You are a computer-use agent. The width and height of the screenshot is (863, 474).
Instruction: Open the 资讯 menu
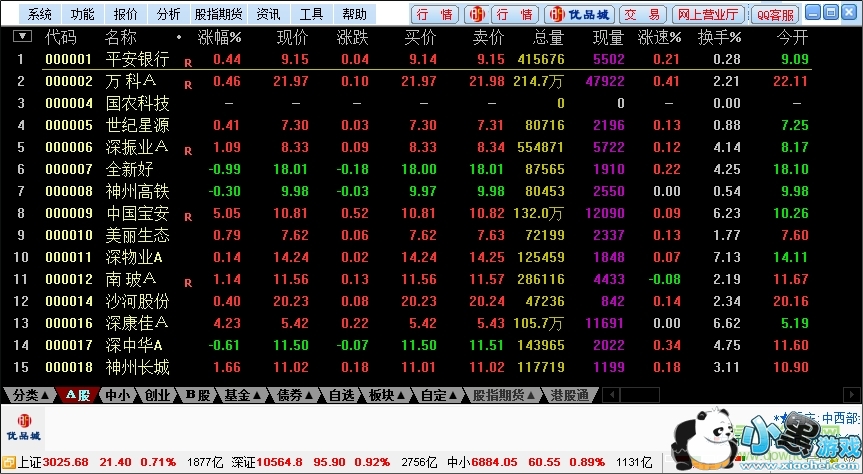pyautogui.click(x=268, y=14)
